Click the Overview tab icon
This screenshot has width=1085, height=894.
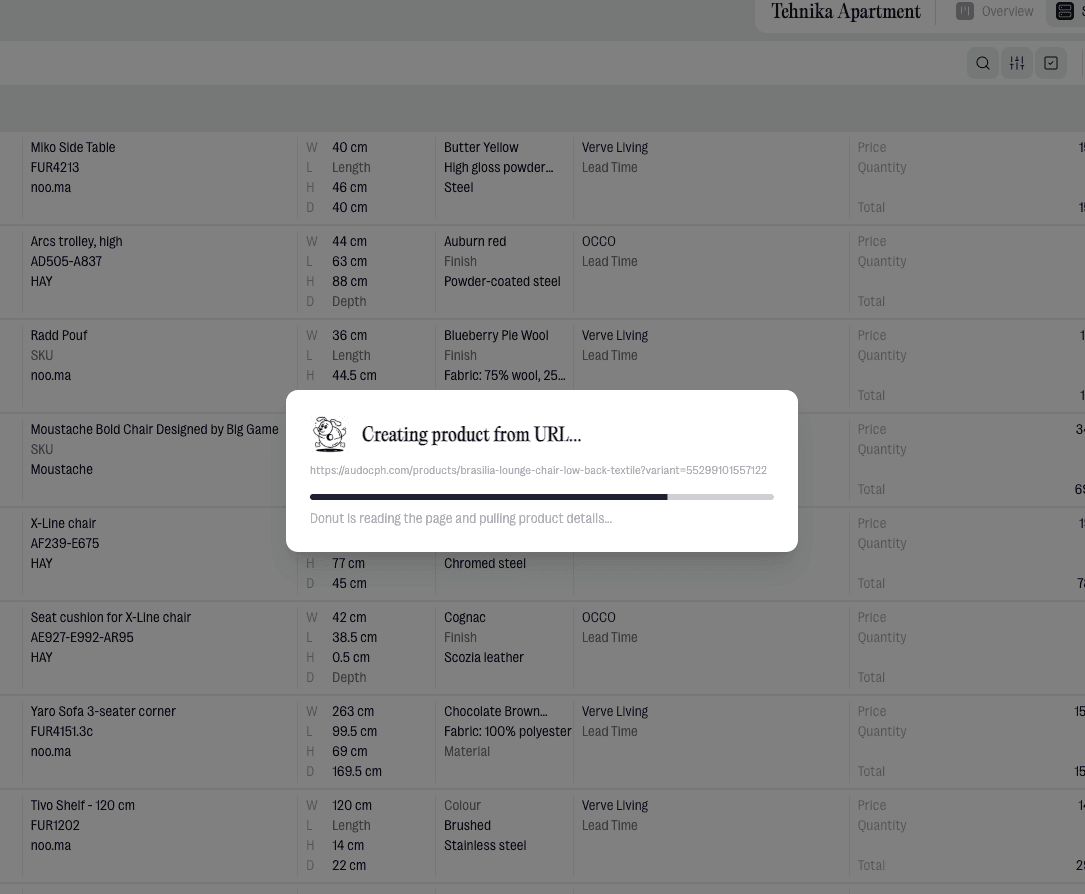(965, 11)
